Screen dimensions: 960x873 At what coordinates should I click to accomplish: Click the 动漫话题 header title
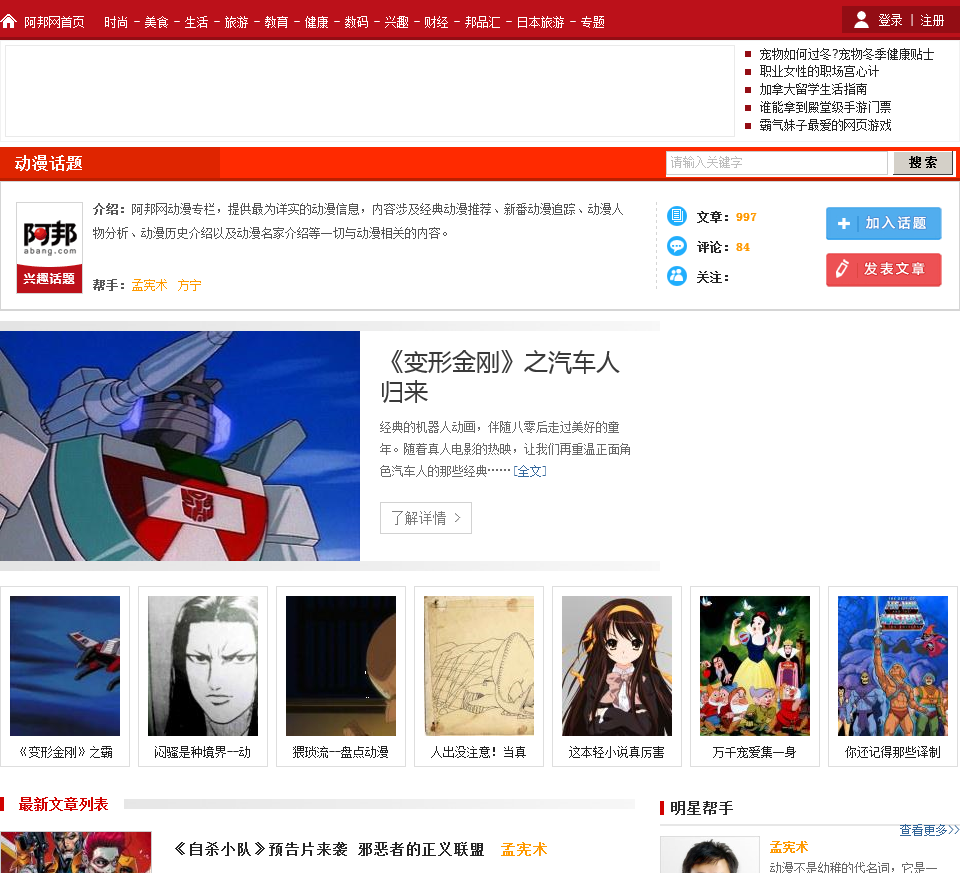[48, 163]
